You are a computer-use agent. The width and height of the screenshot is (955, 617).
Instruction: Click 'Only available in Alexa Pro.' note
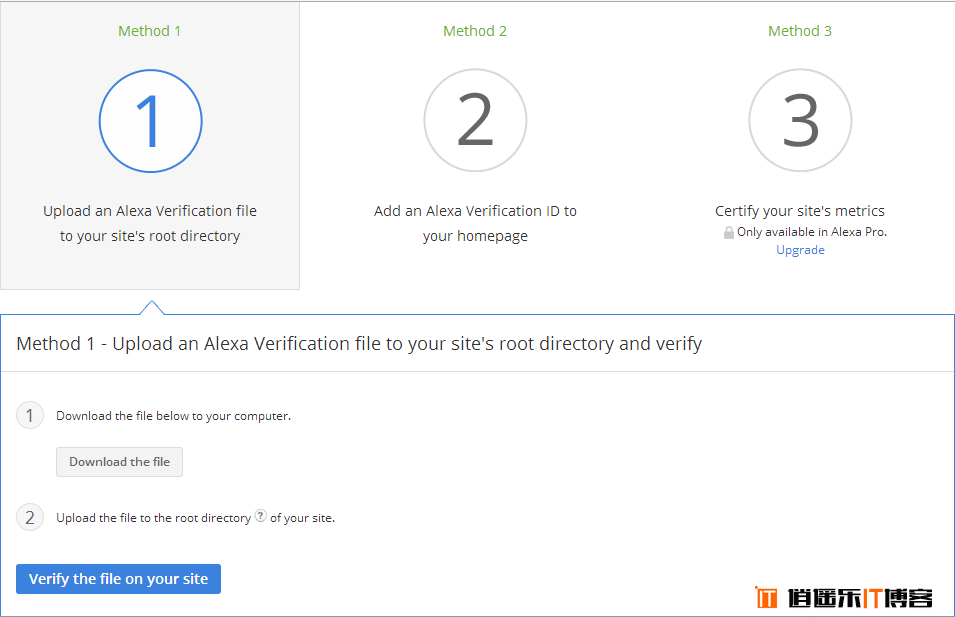click(811, 231)
